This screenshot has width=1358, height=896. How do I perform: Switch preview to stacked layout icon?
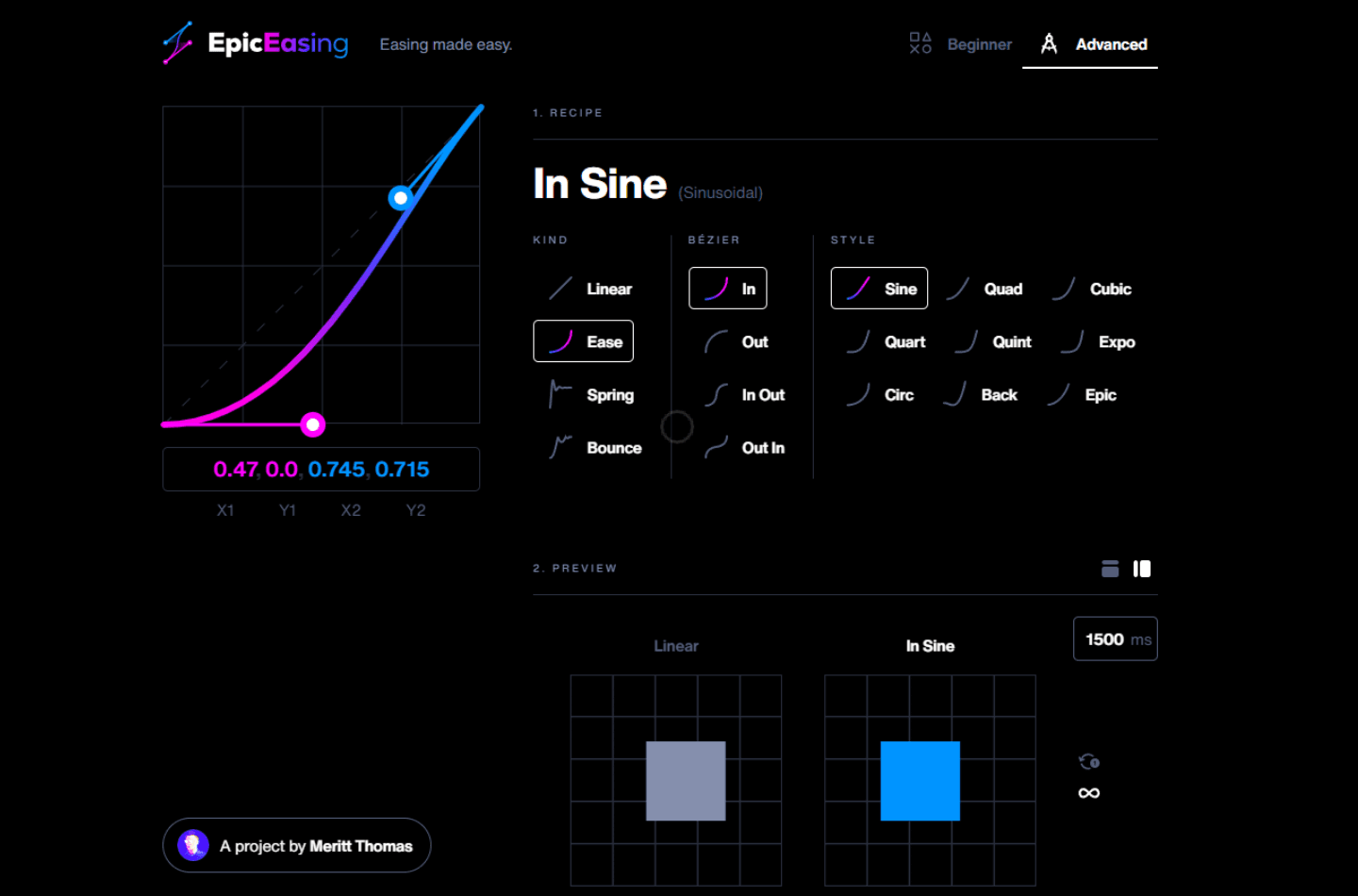[1110, 569]
